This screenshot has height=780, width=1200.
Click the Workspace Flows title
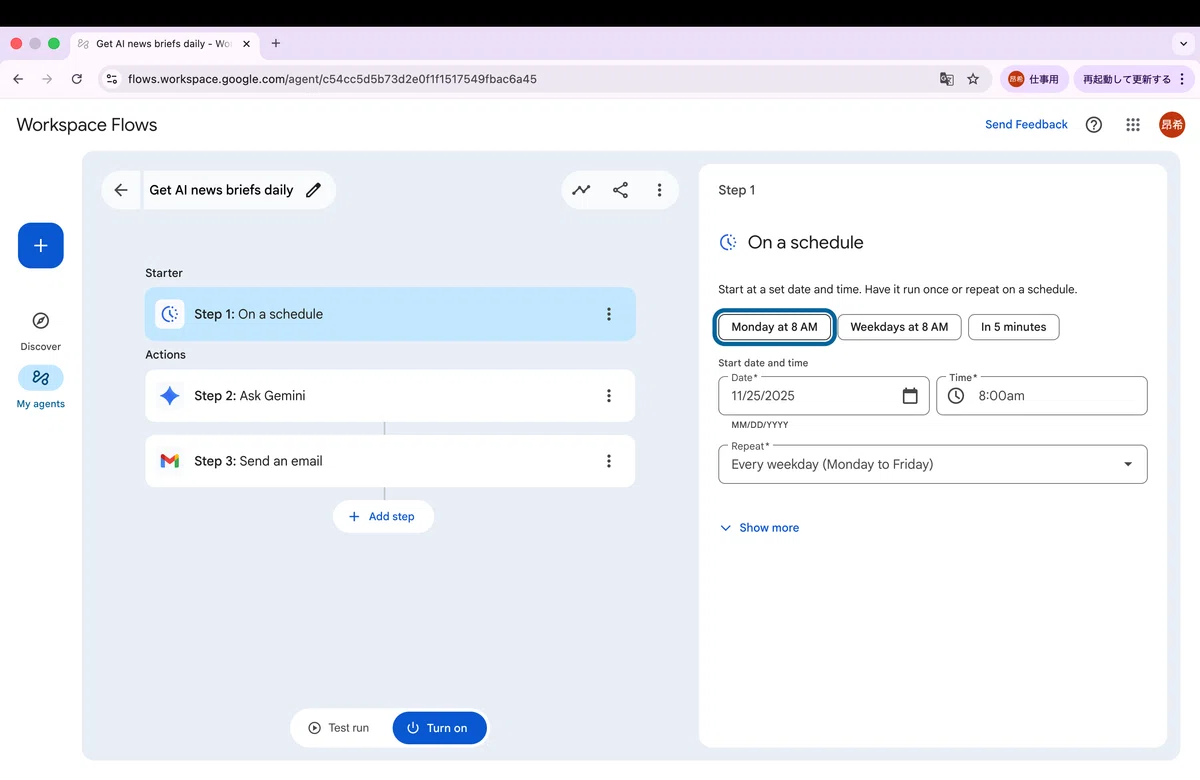pyautogui.click(x=87, y=125)
